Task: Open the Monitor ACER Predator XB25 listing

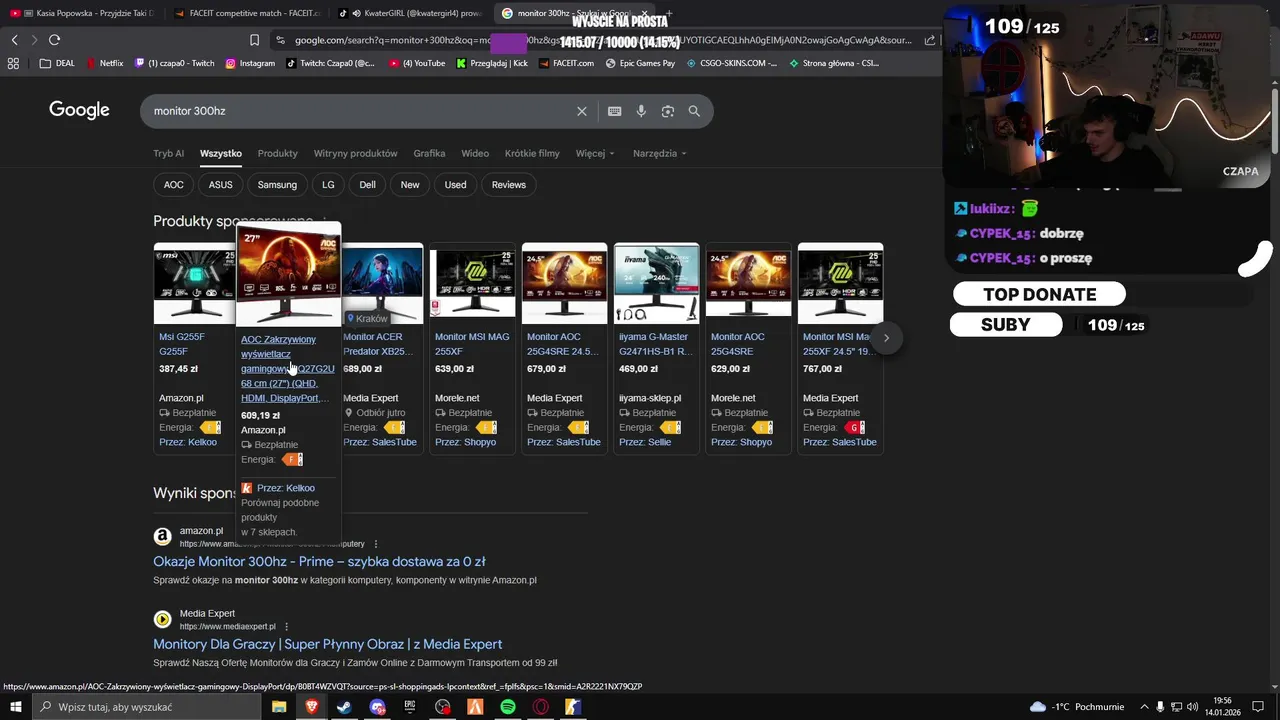Action: [x=377, y=344]
